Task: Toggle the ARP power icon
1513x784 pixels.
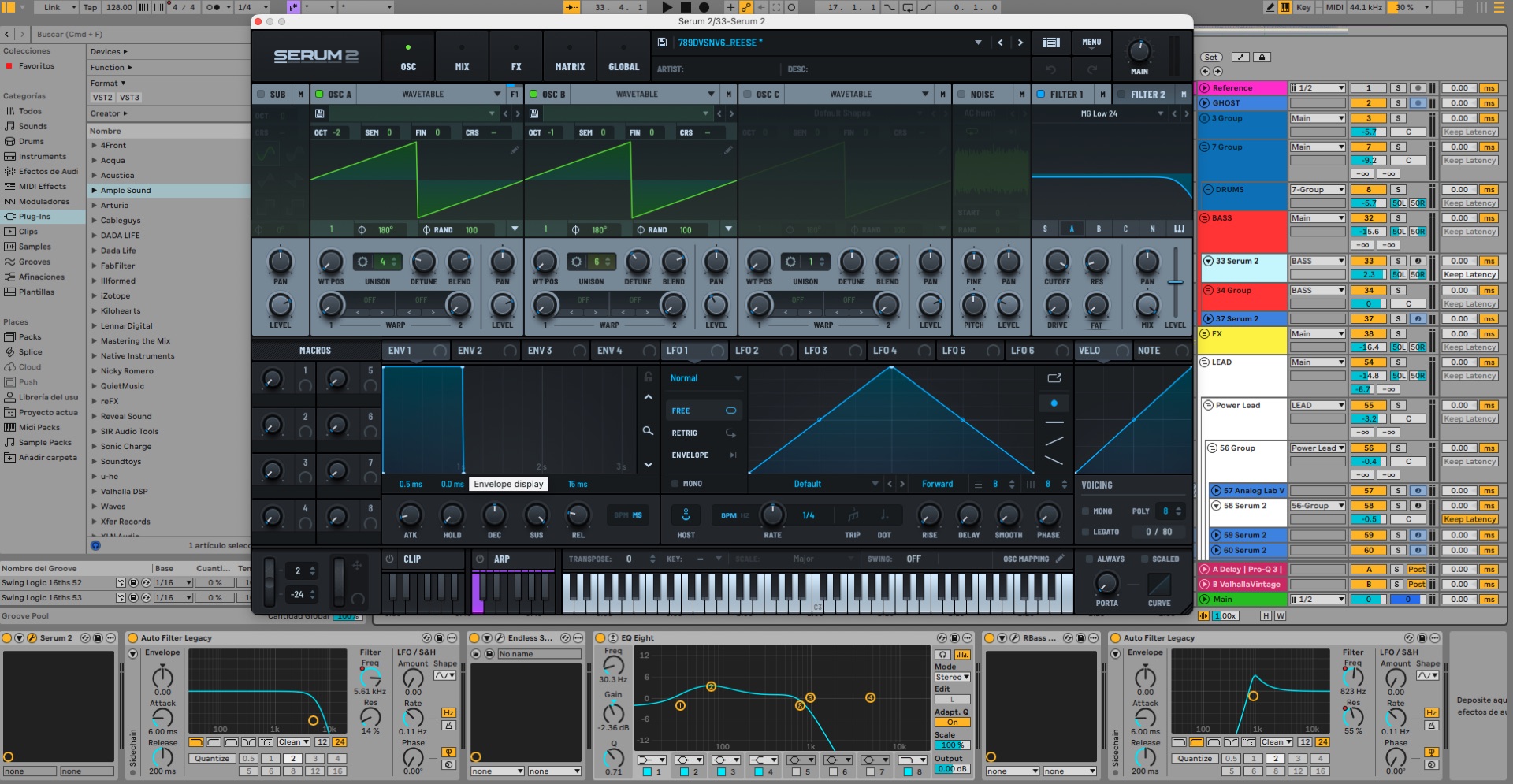Action: pos(480,559)
